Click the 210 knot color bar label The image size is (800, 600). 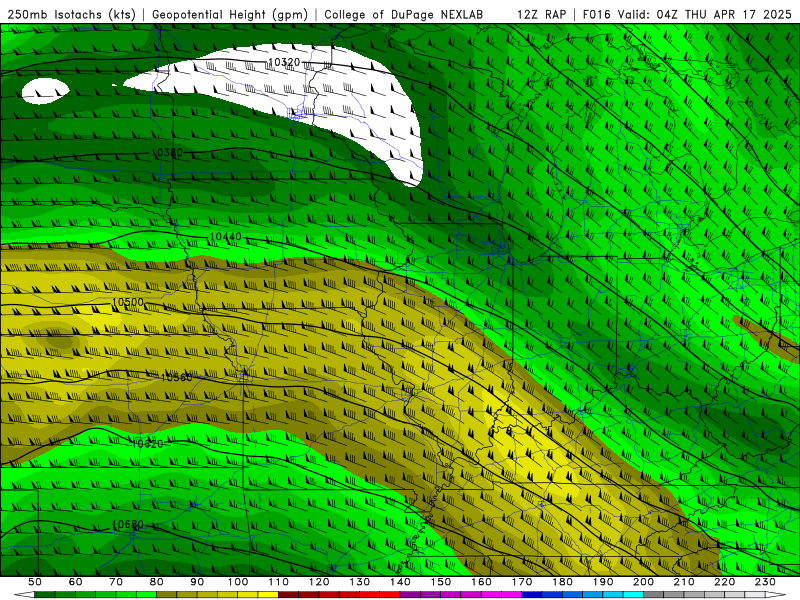[x=684, y=582]
